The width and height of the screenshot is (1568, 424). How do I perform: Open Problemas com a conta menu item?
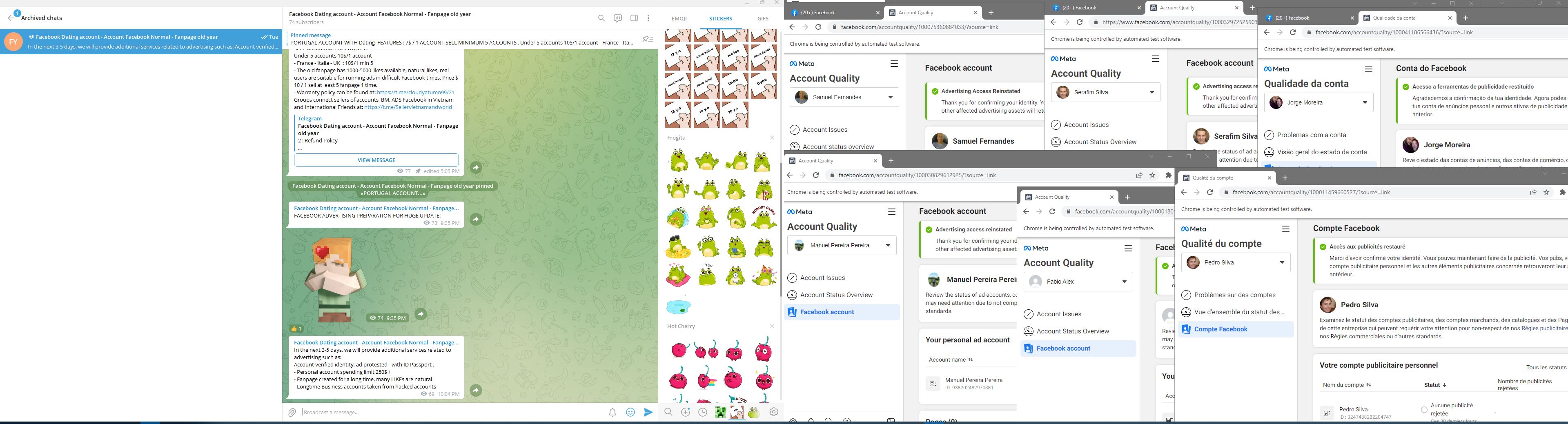(1311, 135)
